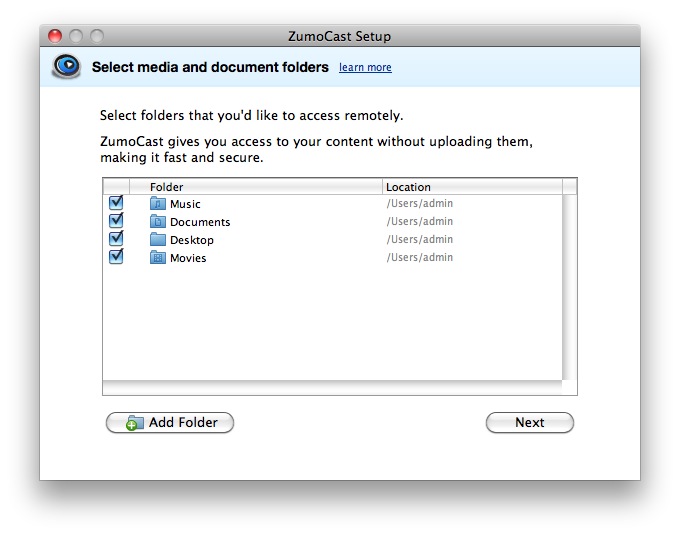The image size is (680, 535).
Task: Close the ZumoCast Setup window
Action: tap(55, 36)
